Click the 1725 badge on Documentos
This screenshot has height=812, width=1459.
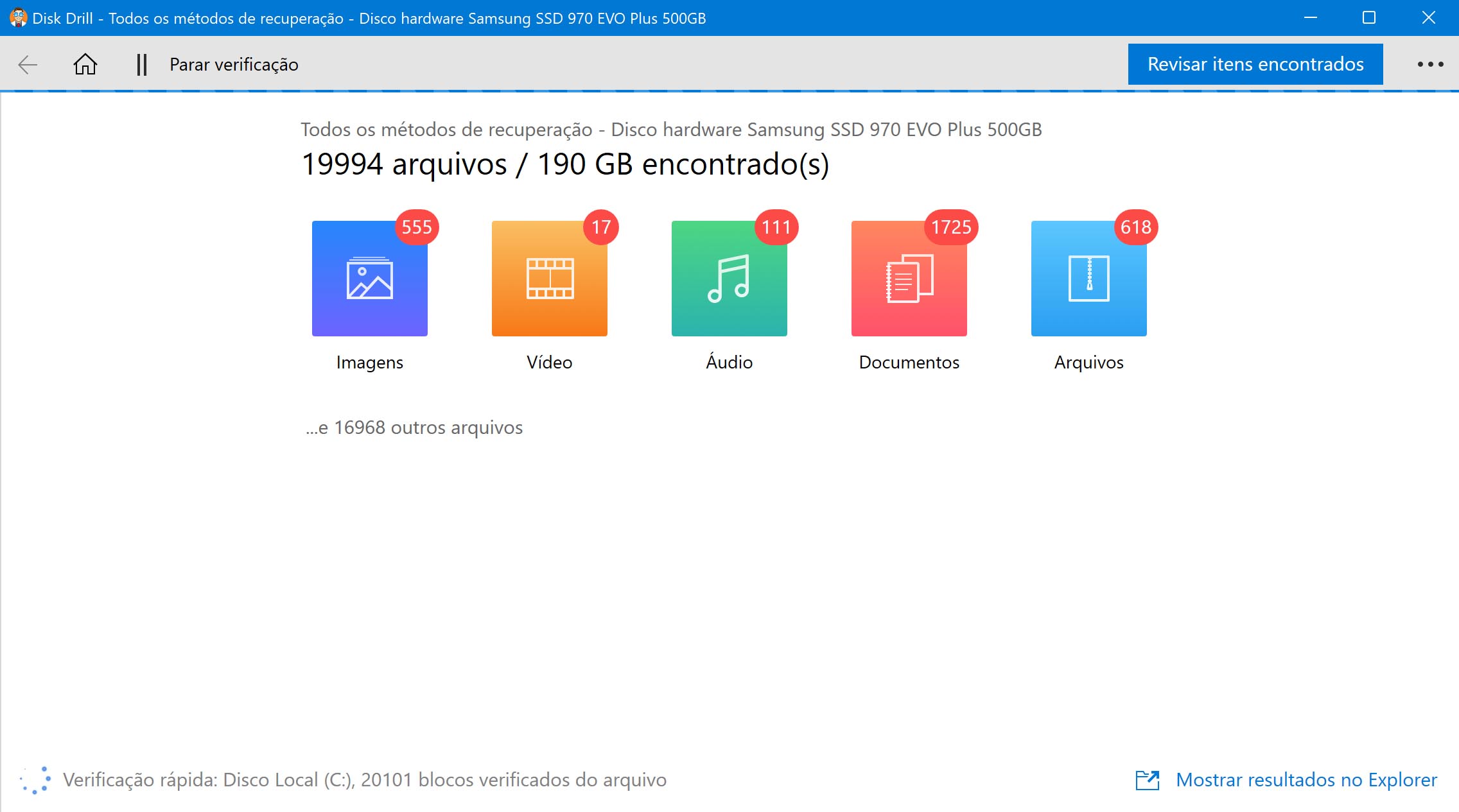pyautogui.click(x=951, y=227)
